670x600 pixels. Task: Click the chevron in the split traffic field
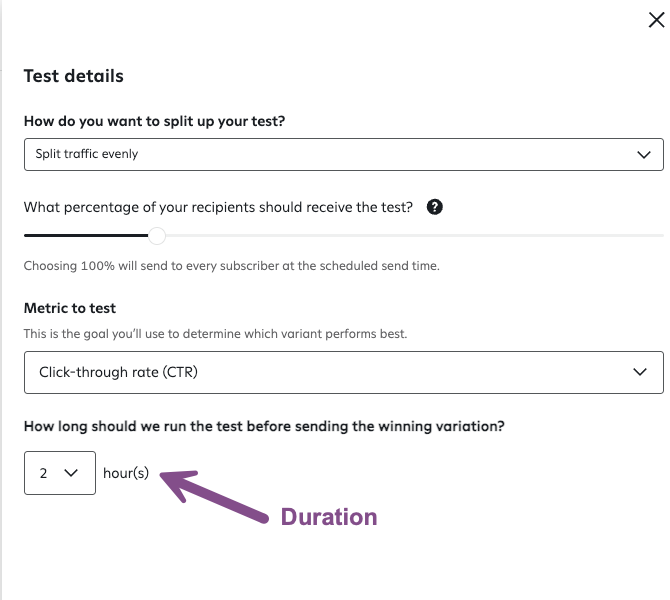(644, 155)
